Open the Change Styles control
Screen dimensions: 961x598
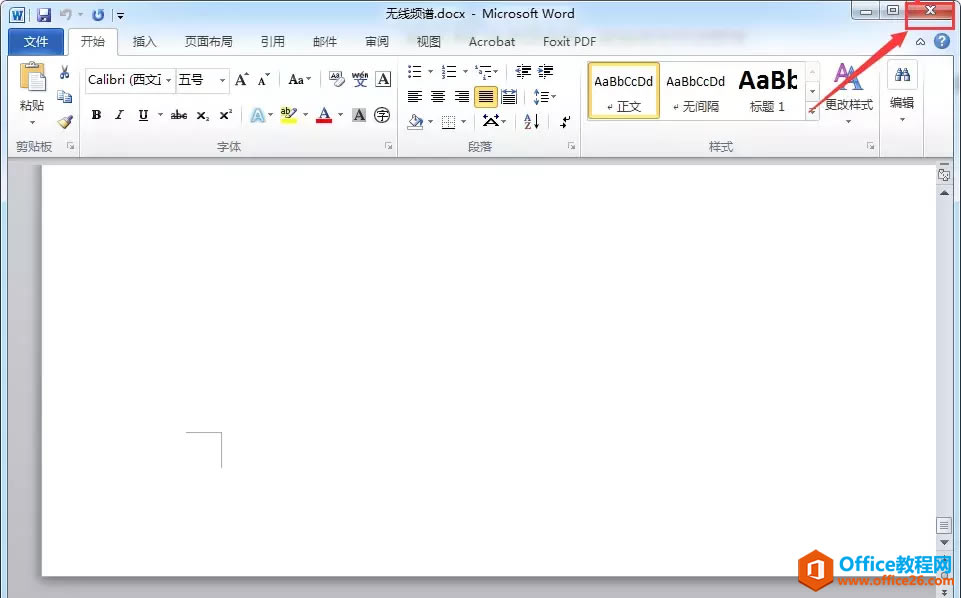coord(848,92)
